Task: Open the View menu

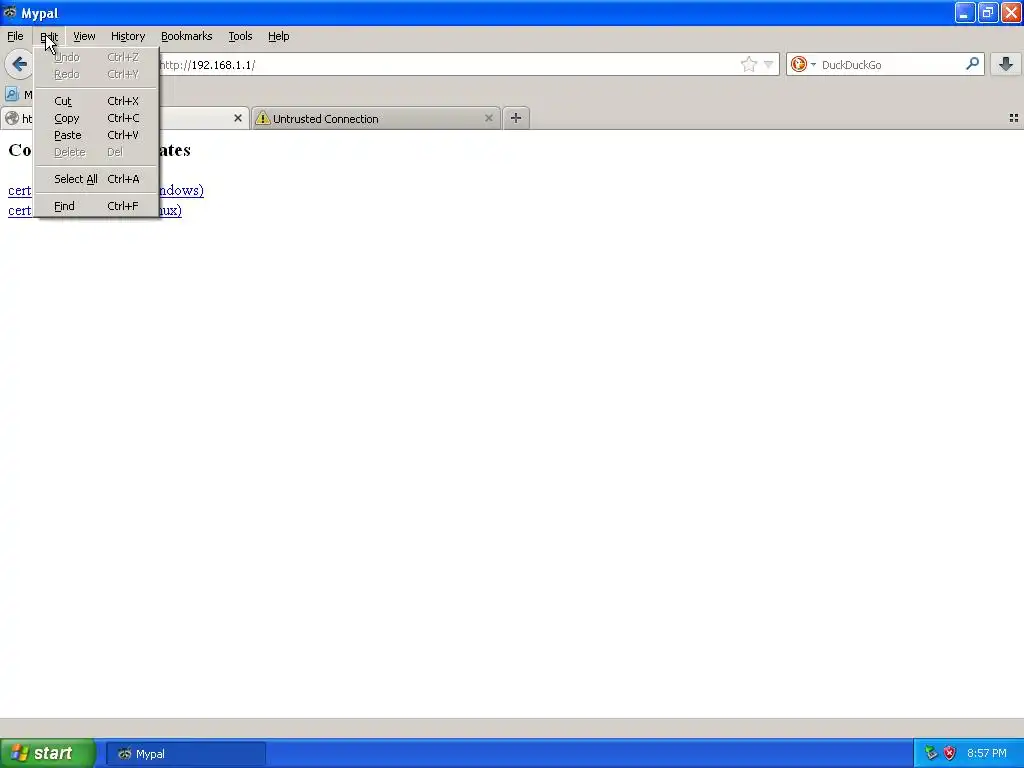Action: click(84, 36)
